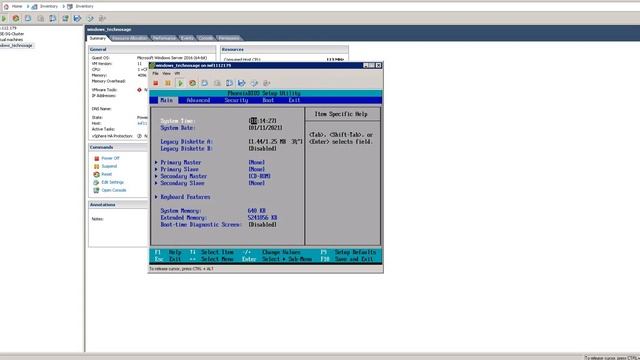Click System Date value 01/11/2021
640x360 pixels.
(265, 128)
